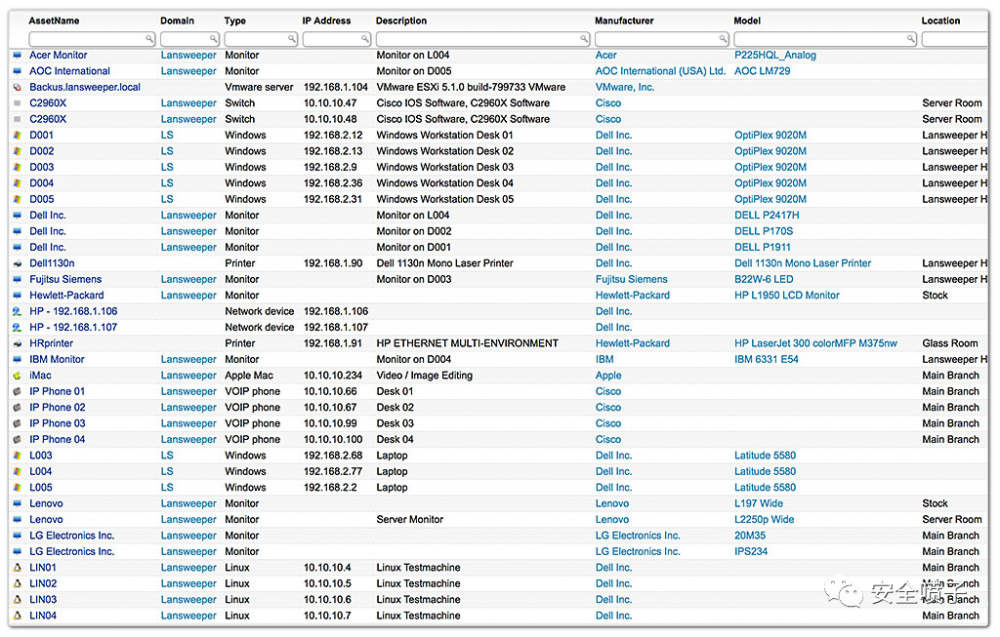The image size is (1000, 637).
Task: Focus the IP Address filter field
Action: (337, 39)
